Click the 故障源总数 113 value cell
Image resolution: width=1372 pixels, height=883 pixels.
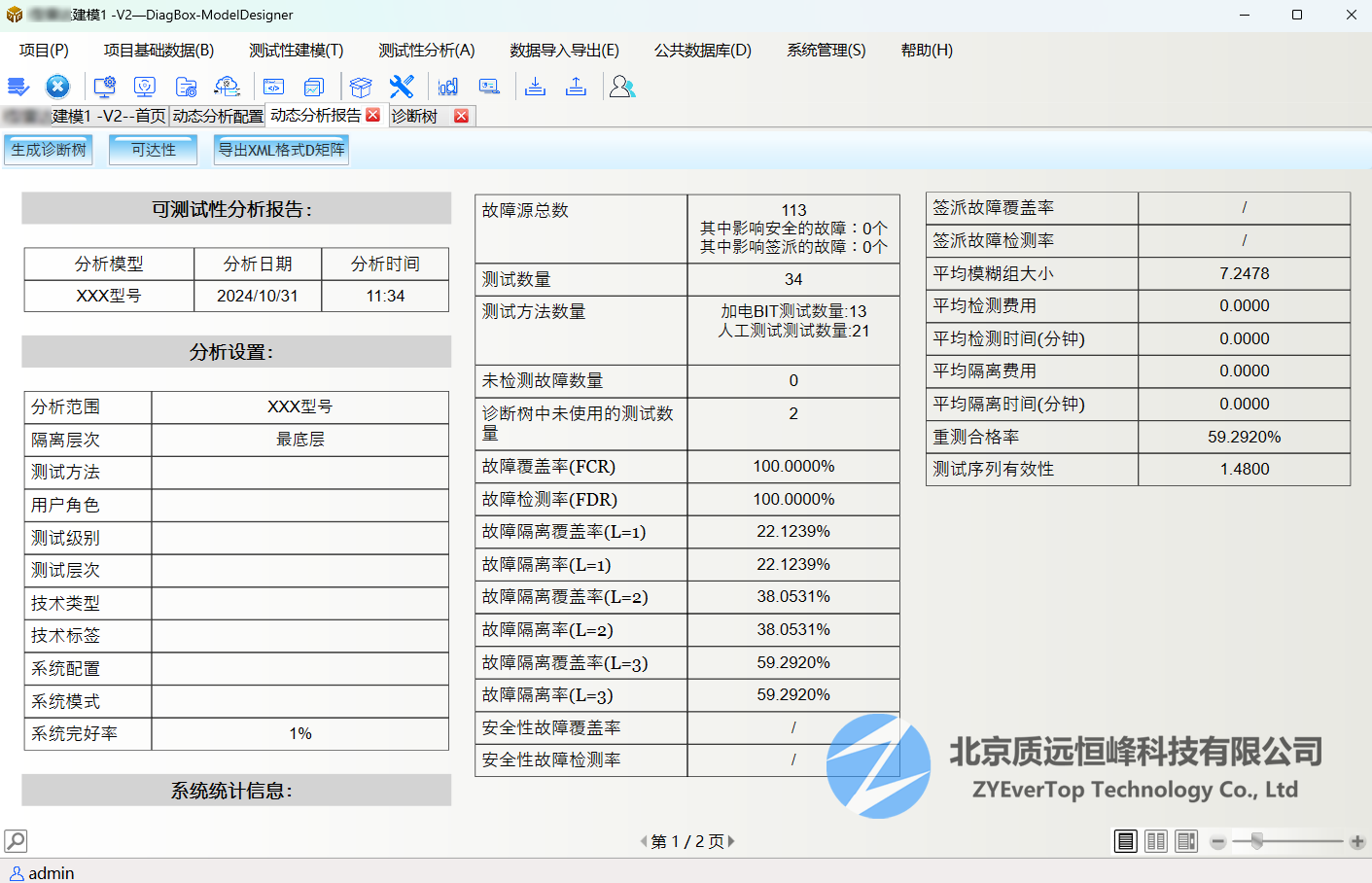click(793, 229)
